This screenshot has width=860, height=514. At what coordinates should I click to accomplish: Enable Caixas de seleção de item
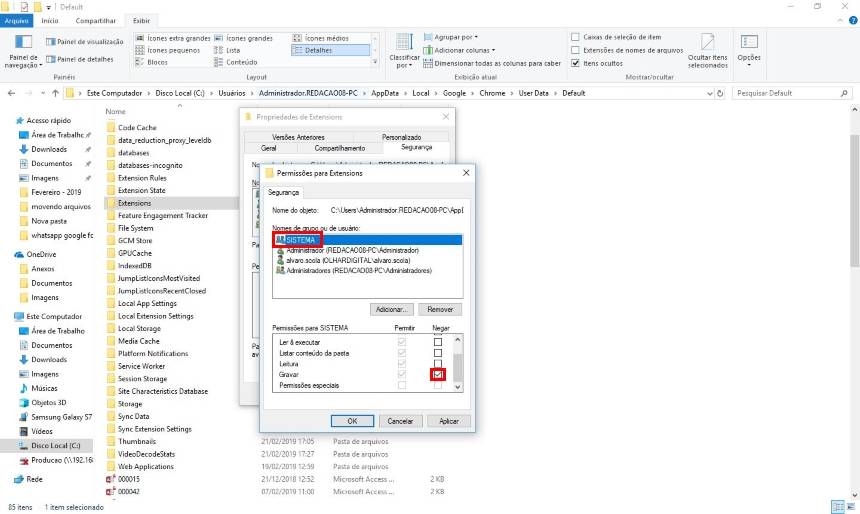(575, 37)
